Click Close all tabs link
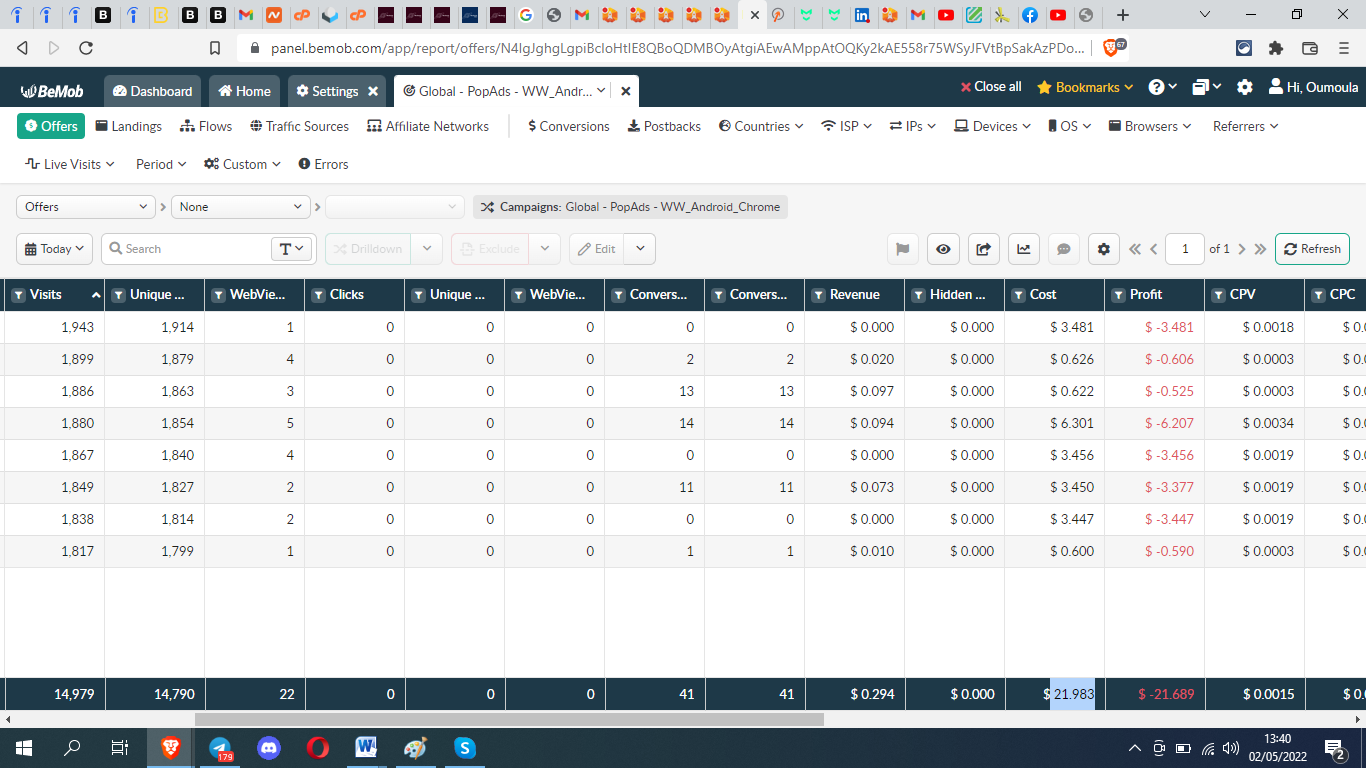The width and height of the screenshot is (1366, 768). pyautogui.click(x=990, y=87)
